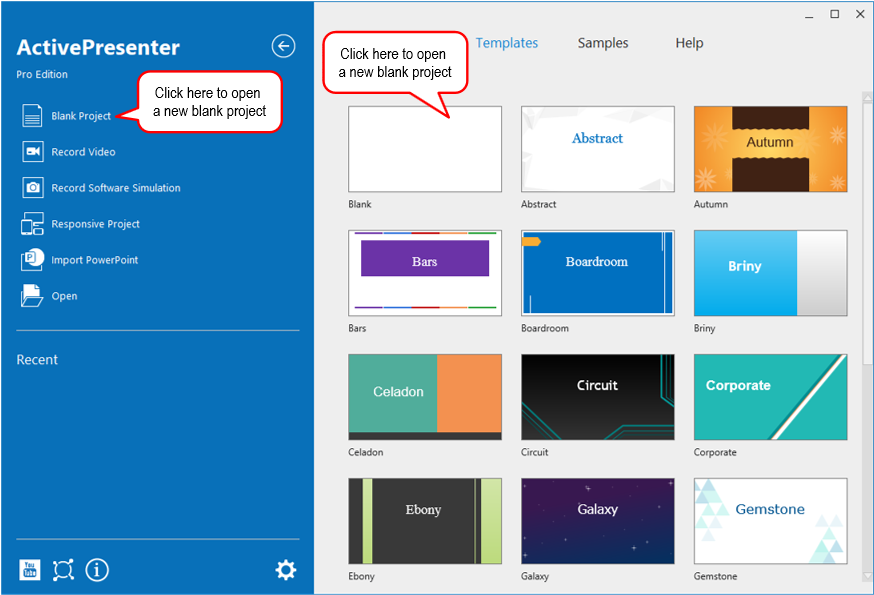Viewport: 874px width, 595px height.
Task: Click the Record Software Simulation camera icon
Action: (x=33, y=187)
